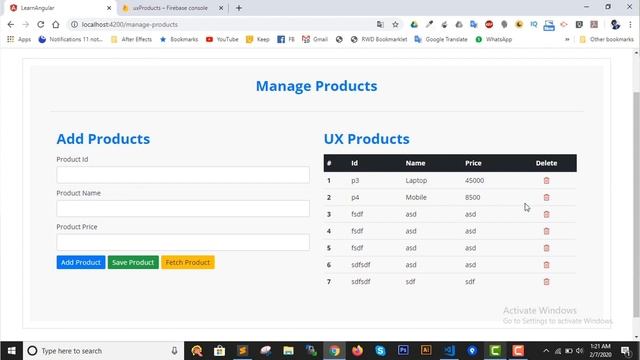Open Keep bookmark
Screen dimensions: 640x360
point(258,40)
